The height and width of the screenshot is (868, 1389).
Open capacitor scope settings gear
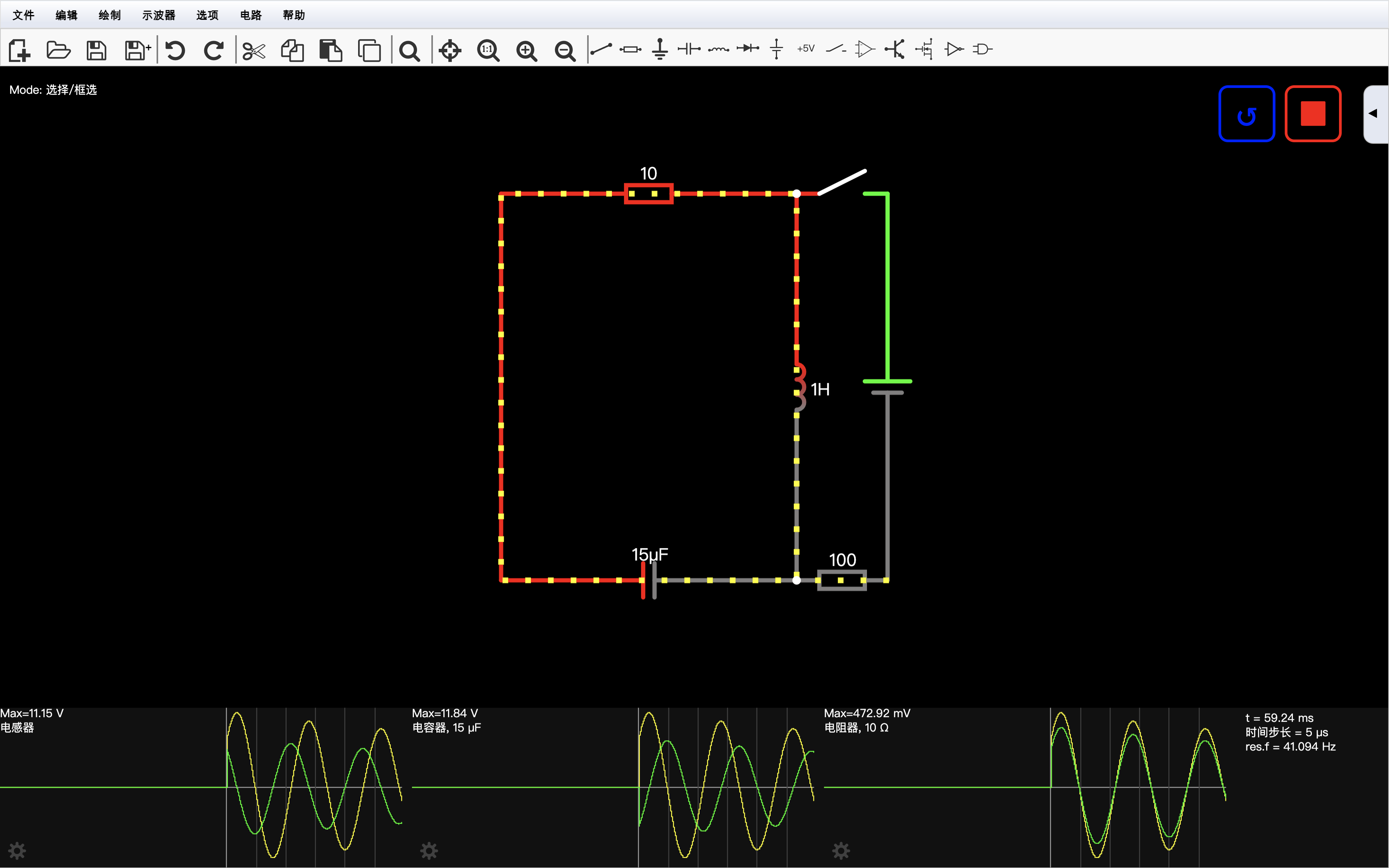point(429,850)
